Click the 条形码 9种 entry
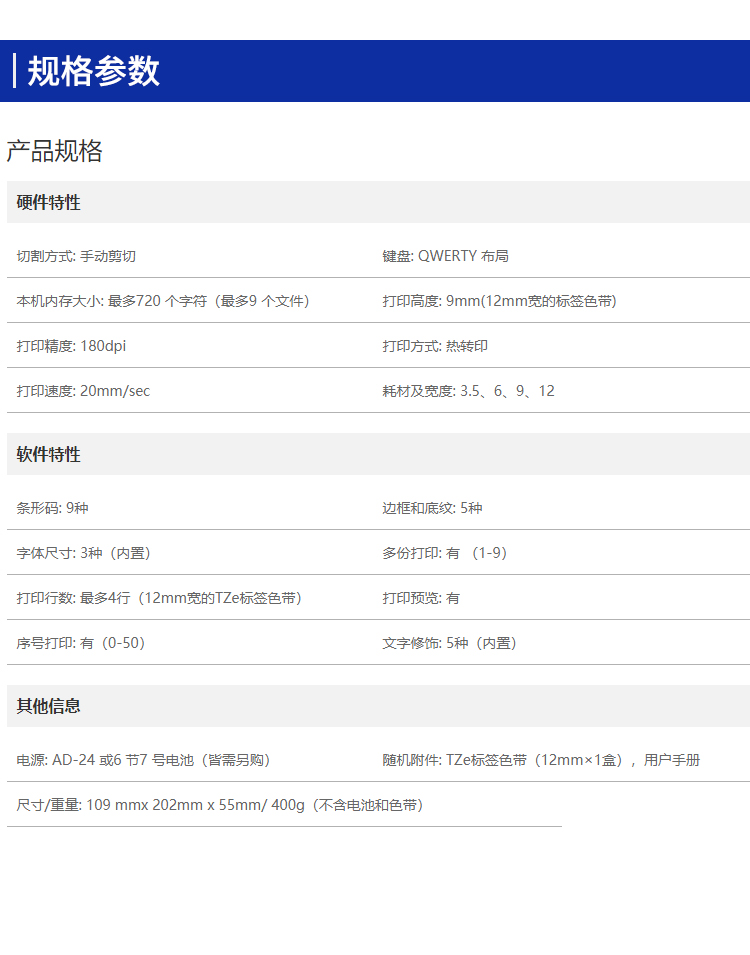Screen dimensions: 750x955 point(52,508)
